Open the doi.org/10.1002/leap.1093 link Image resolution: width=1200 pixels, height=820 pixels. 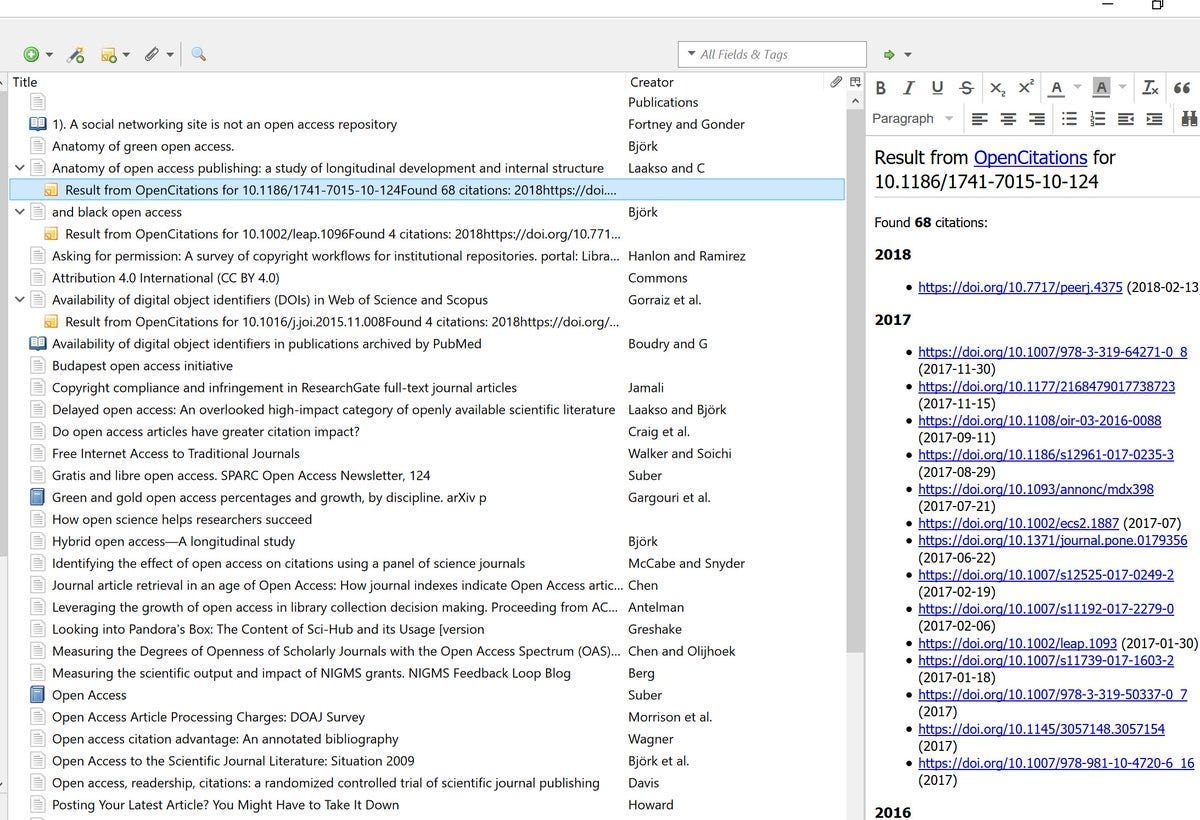[1017, 643]
